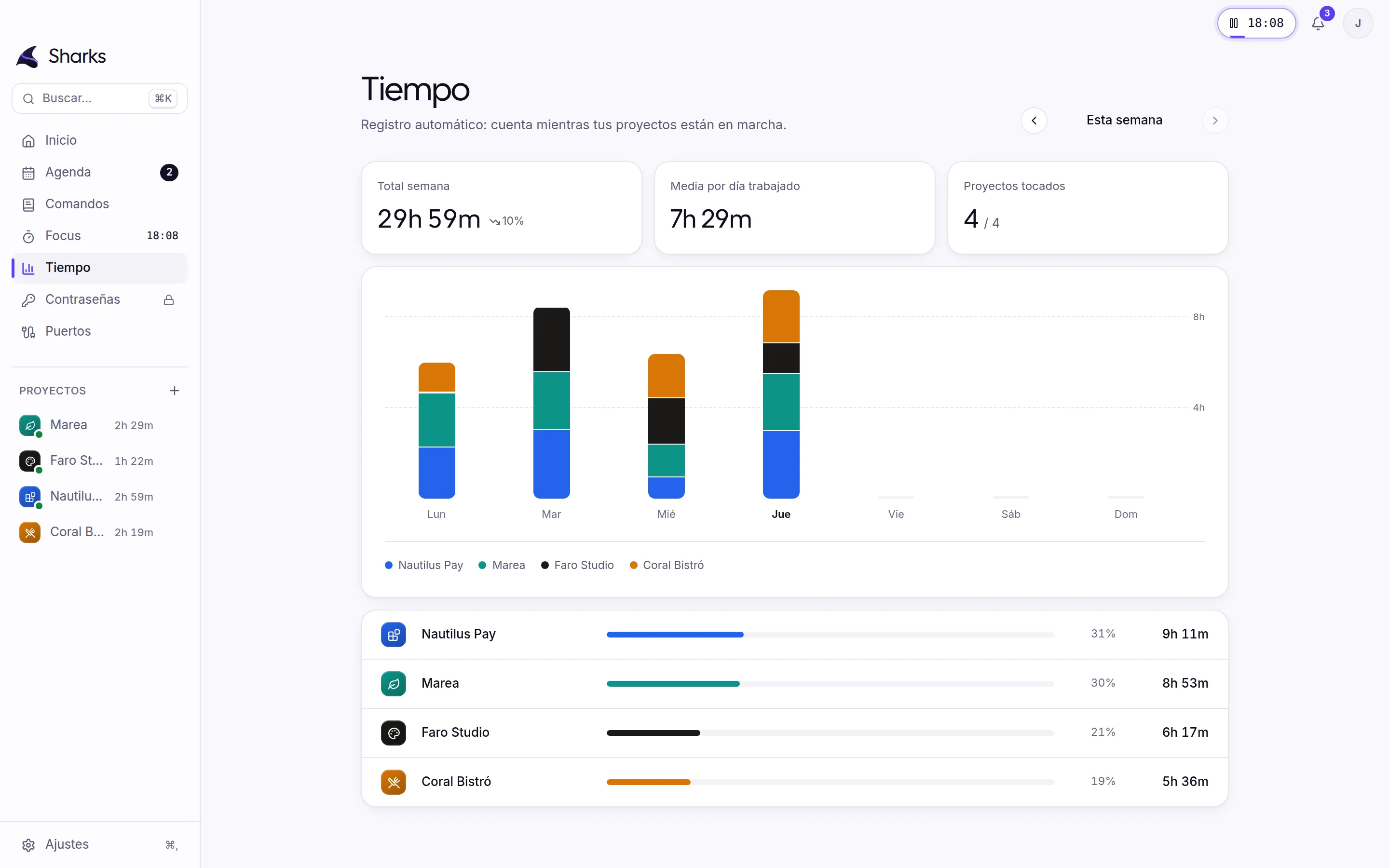Click the Total semana card
Viewport: 1389px width, 868px height.
point(501,208)
